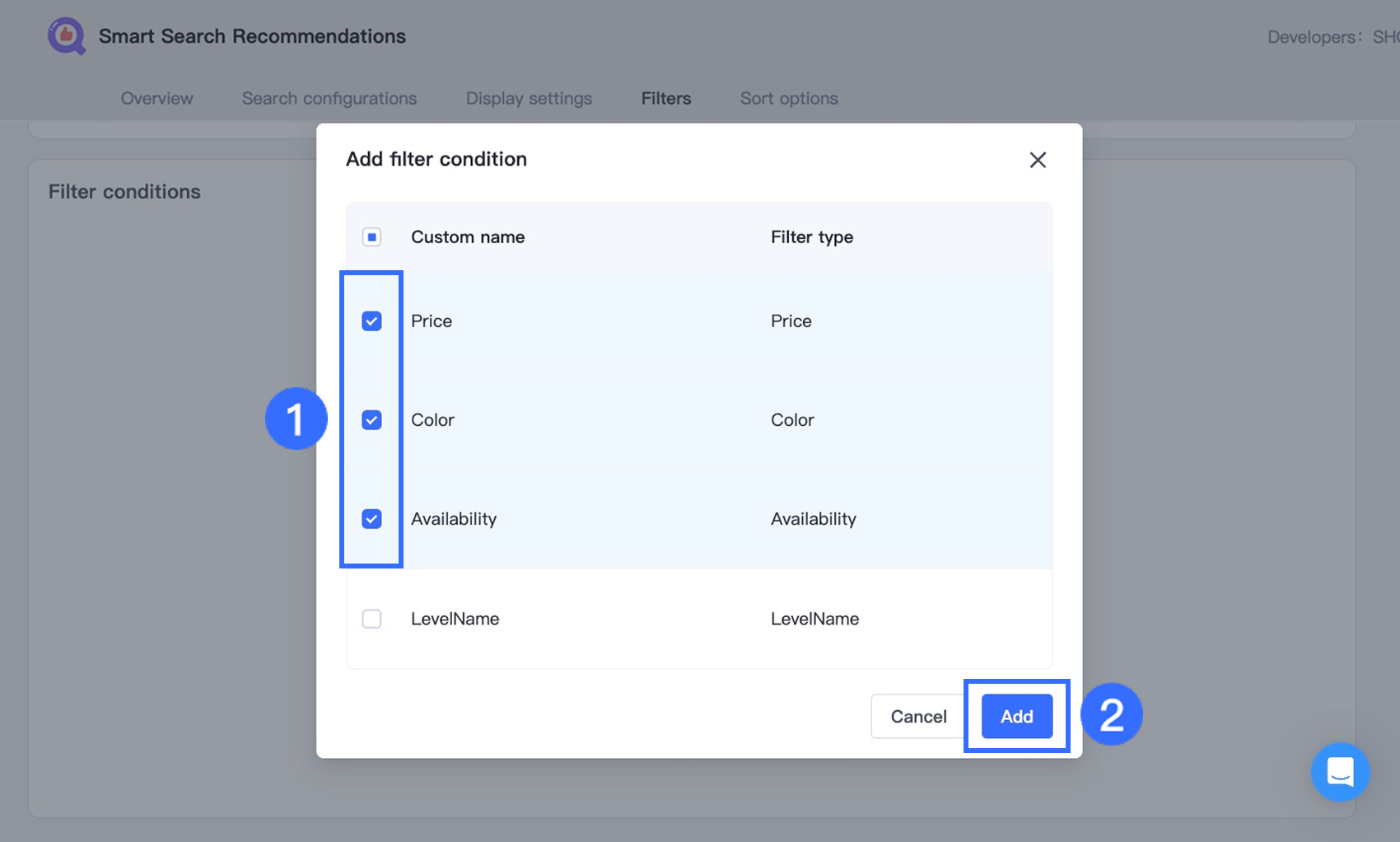Image resolution: width=1400 pixels, height=842 pixels.
Task: Select the LevelName row name text
Action: [x=455, y=619]
